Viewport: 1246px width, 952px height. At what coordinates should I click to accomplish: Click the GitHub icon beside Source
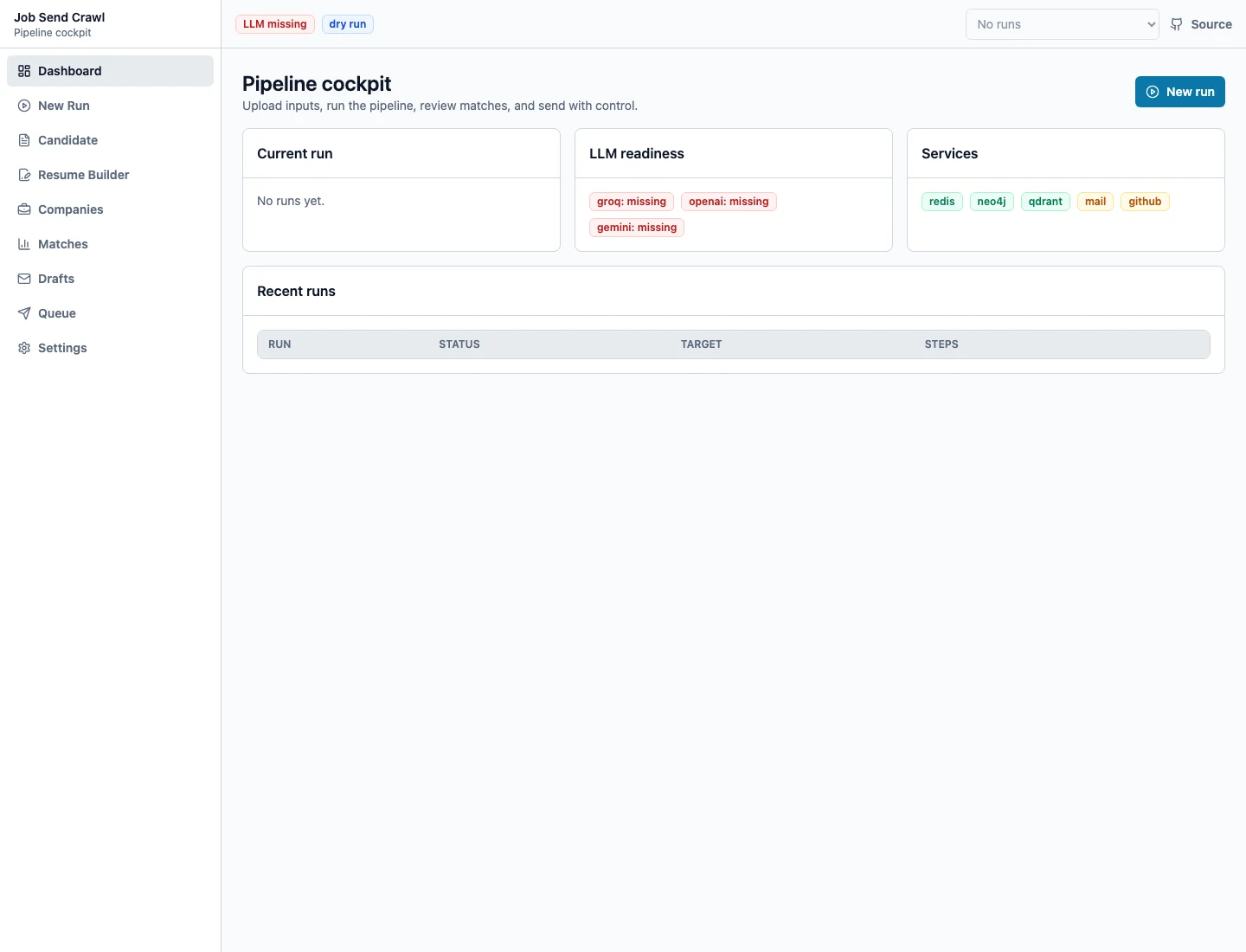pos(1177,24)
